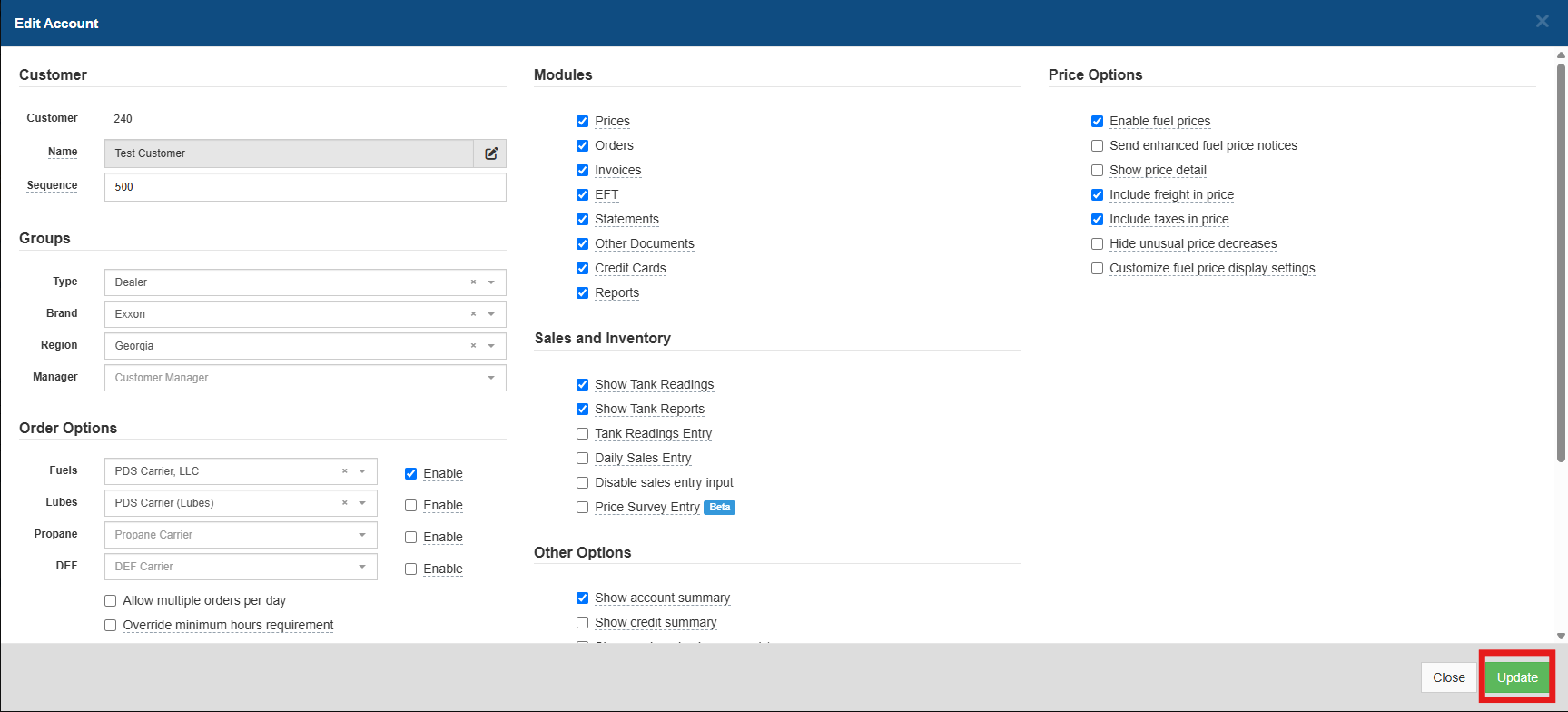Viewport: 1568px width, 712px height.
Task: Check Send enhanced fuel price notices
Action: (1097, 146)
